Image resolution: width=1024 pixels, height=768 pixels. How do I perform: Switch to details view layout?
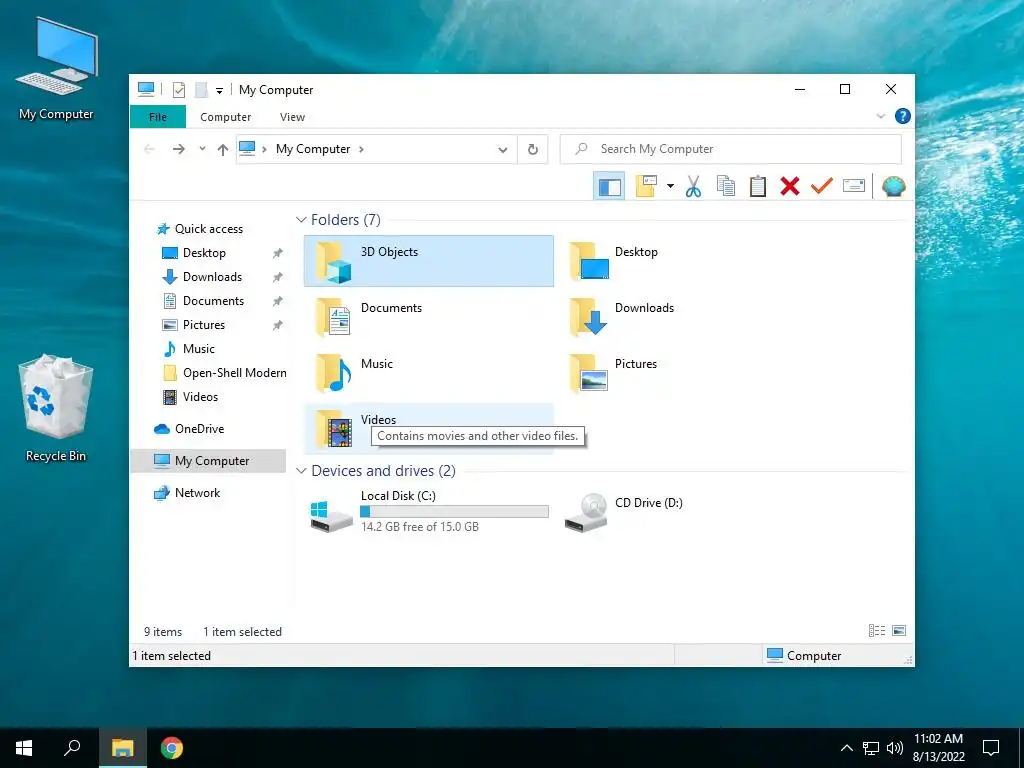(877, 630)
